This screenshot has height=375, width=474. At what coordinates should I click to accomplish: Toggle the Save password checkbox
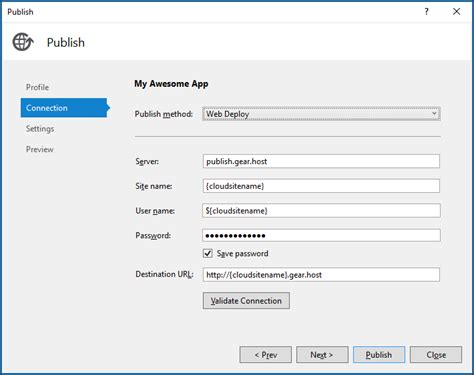click(x=208, y=253)
